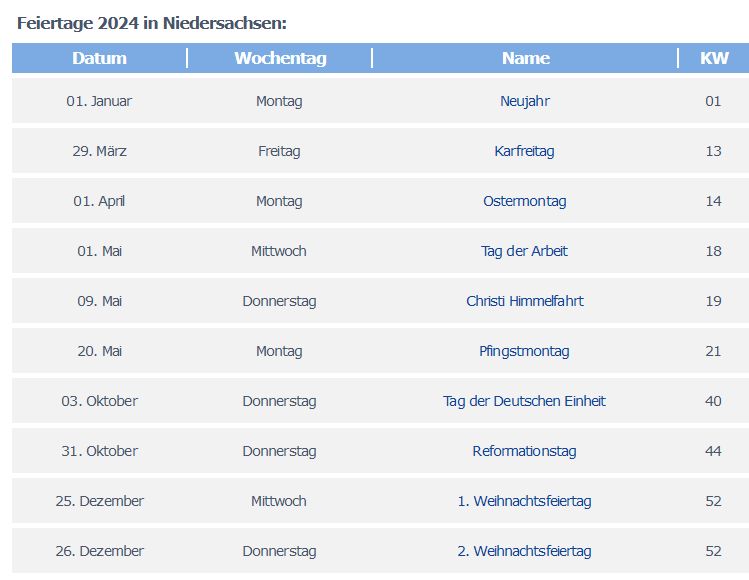This screenshot has height=580, width=749.
Task: Open the Karfreitag holiday link
Action: [x=524, y=151]
